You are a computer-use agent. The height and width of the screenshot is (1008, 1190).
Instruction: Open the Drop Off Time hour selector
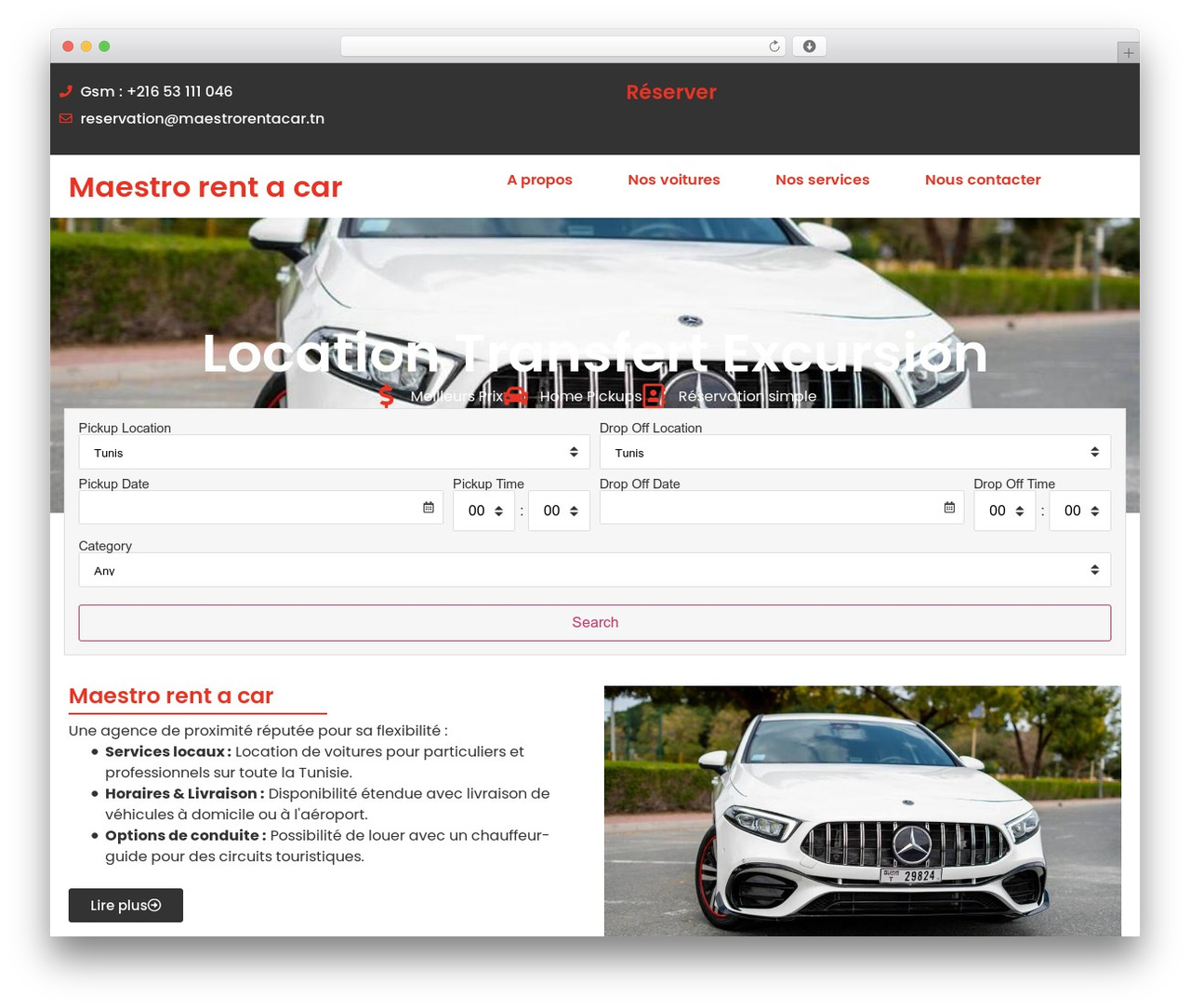click(x=1005, y=511)
